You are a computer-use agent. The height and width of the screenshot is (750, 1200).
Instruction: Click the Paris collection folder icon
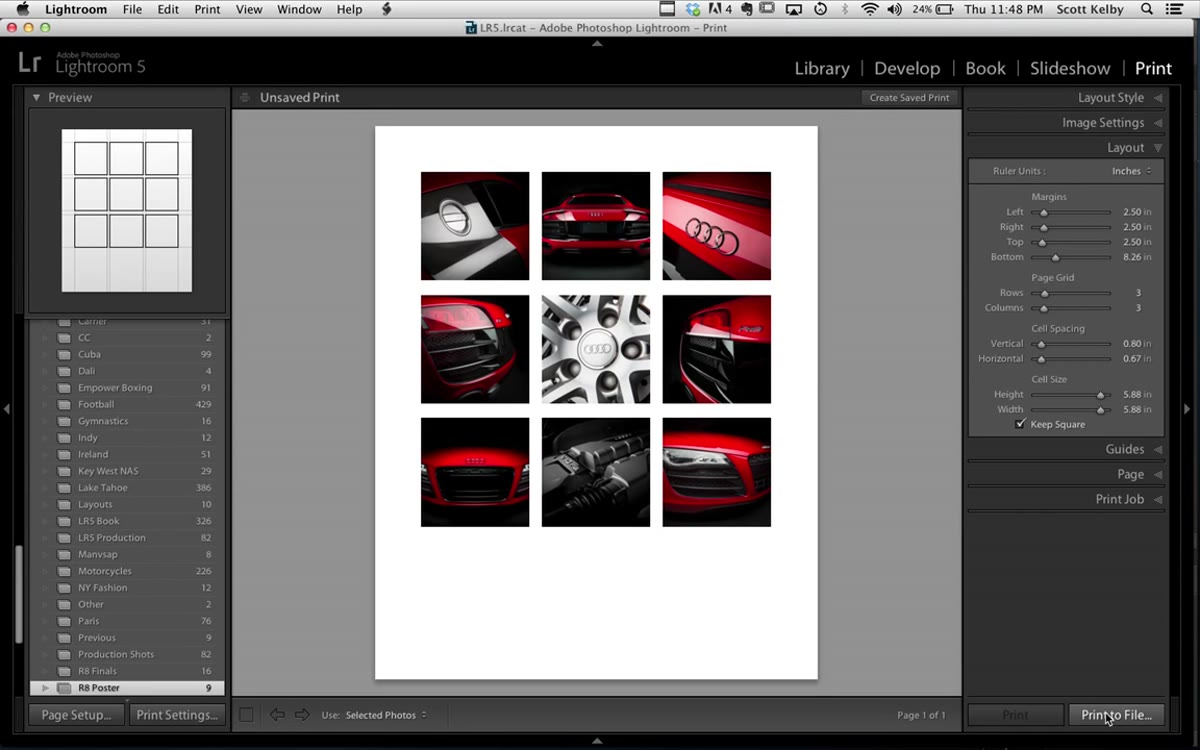[x=64, y=621]
